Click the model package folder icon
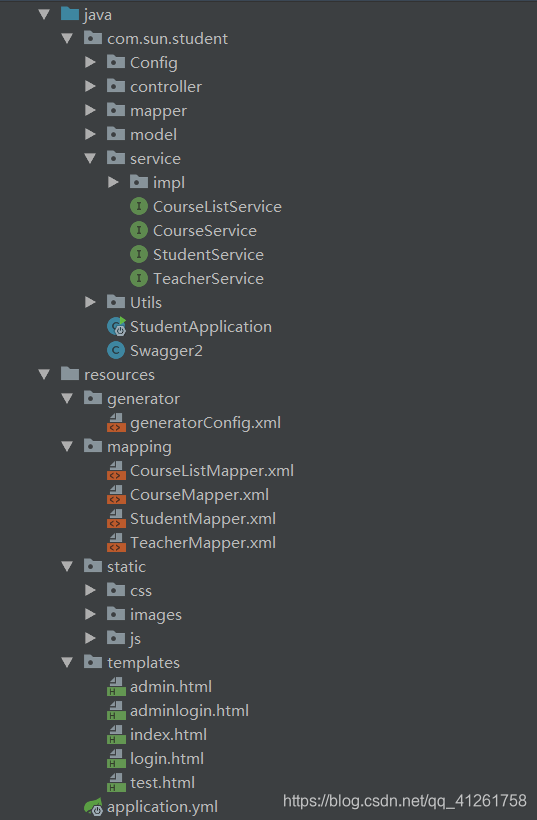Image resolution: width=537 pixels, height=820 pixels. coord(116,134)
